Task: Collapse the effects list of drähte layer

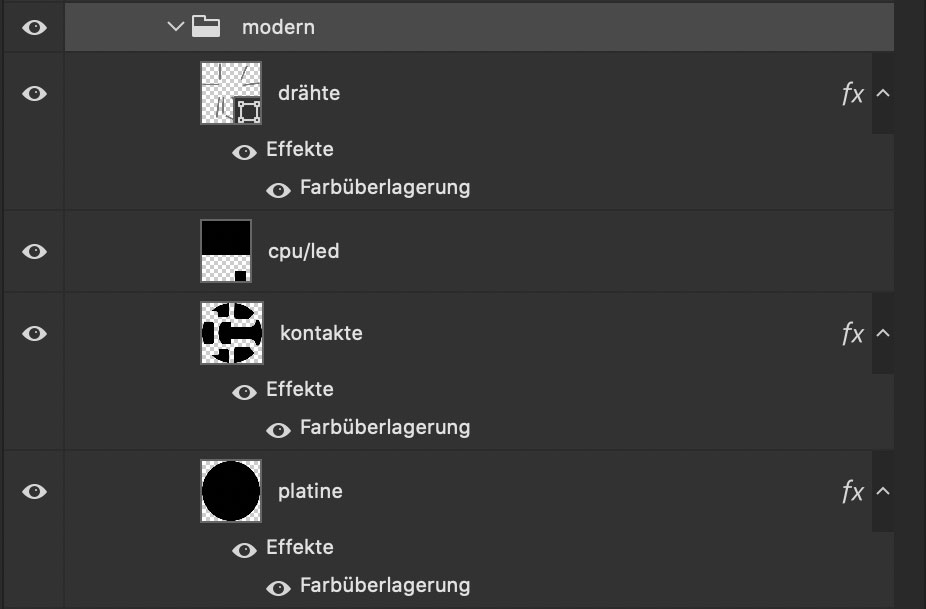Action: tap(883, 93)
